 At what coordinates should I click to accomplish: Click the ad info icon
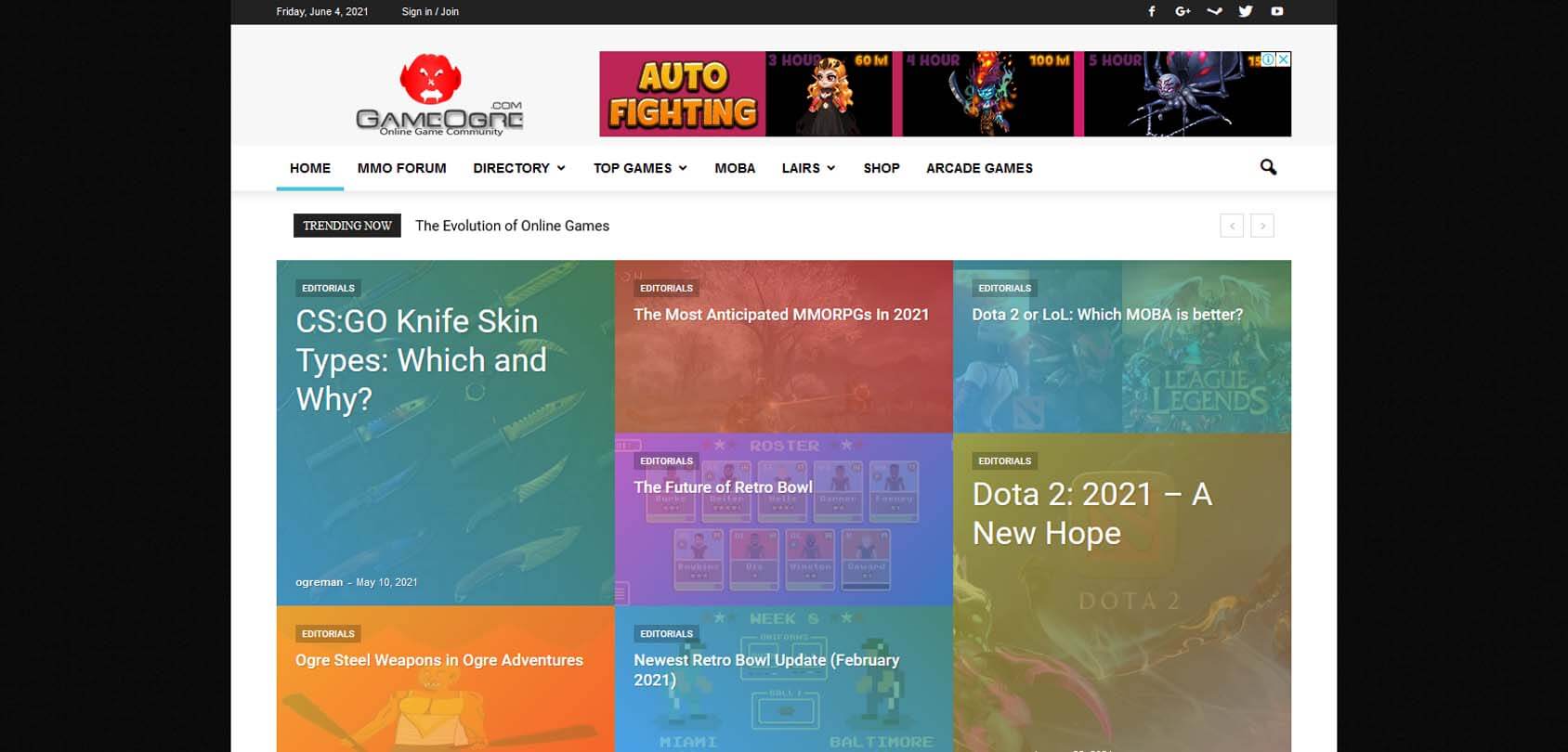coord(1269,58)
